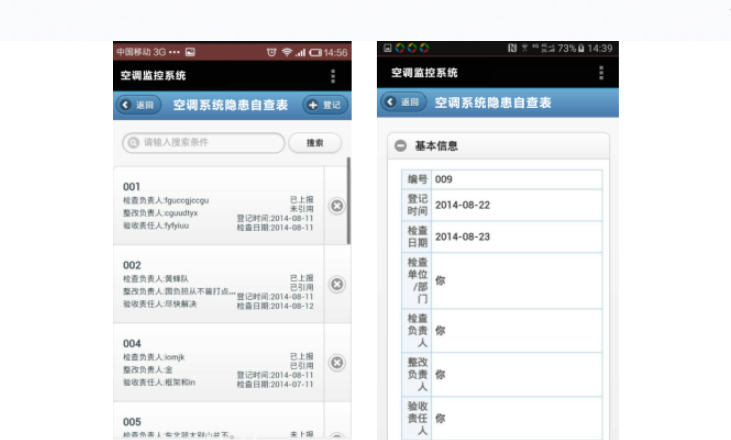Open list record 001
The height and width of the screenshot is (440, 731).
[218, 206]
